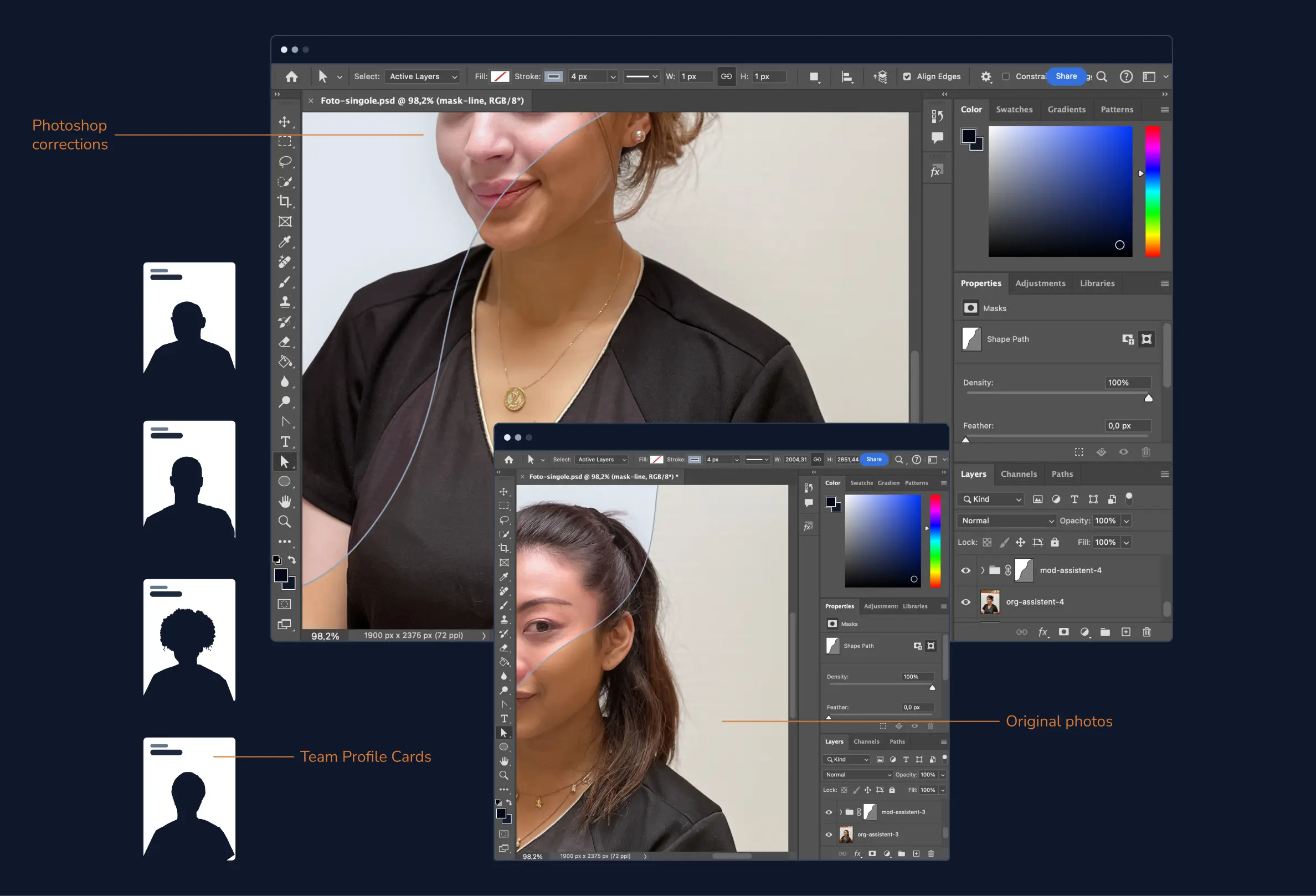The width and height of the screenshot is (1316, 896).
Task: Click the blue Share button
Action: point(1066,76)
